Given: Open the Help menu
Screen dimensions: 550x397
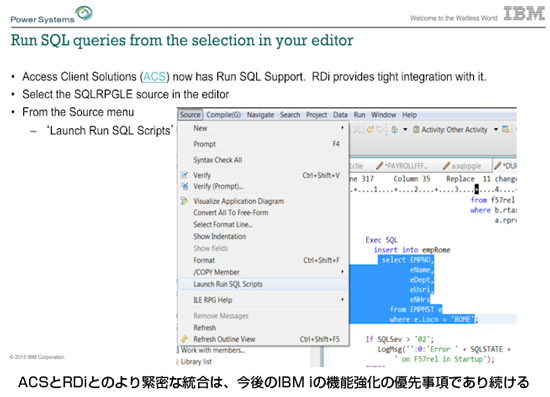Looking at the screenshot, I should point(409,115).
